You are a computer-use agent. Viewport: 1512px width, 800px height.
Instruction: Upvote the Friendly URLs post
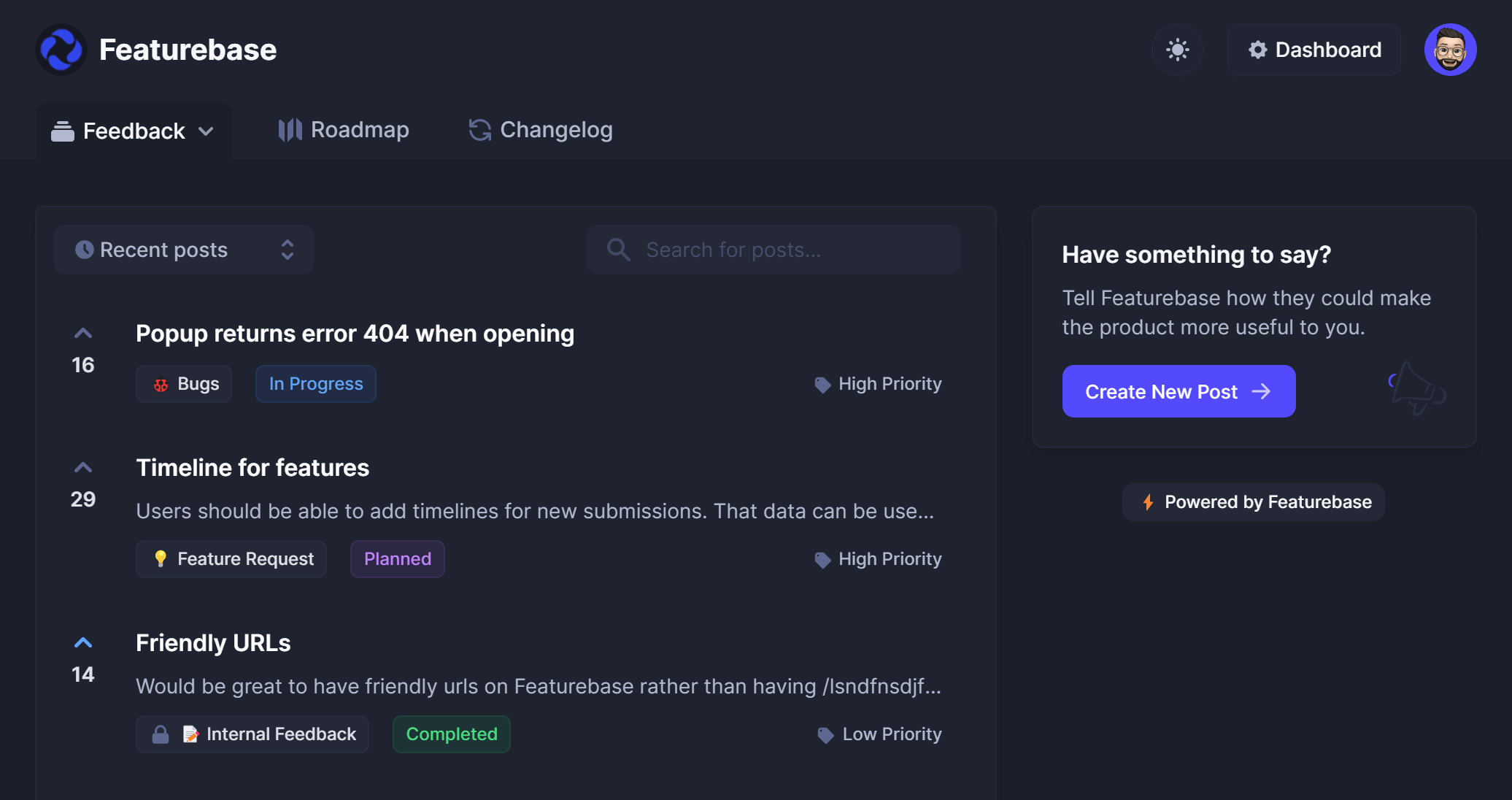tap(83, 643)
